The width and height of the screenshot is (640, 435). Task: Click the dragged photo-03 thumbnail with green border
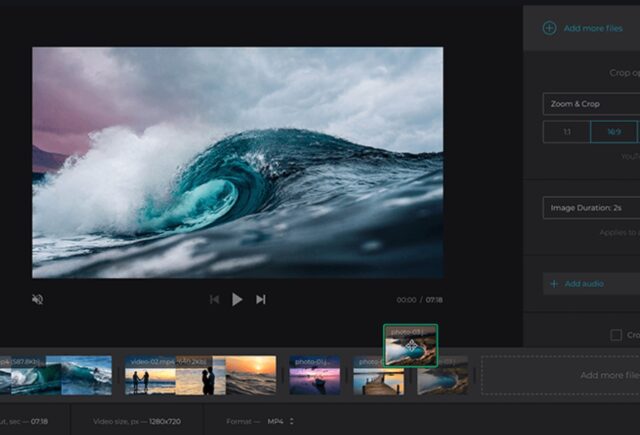411,345
